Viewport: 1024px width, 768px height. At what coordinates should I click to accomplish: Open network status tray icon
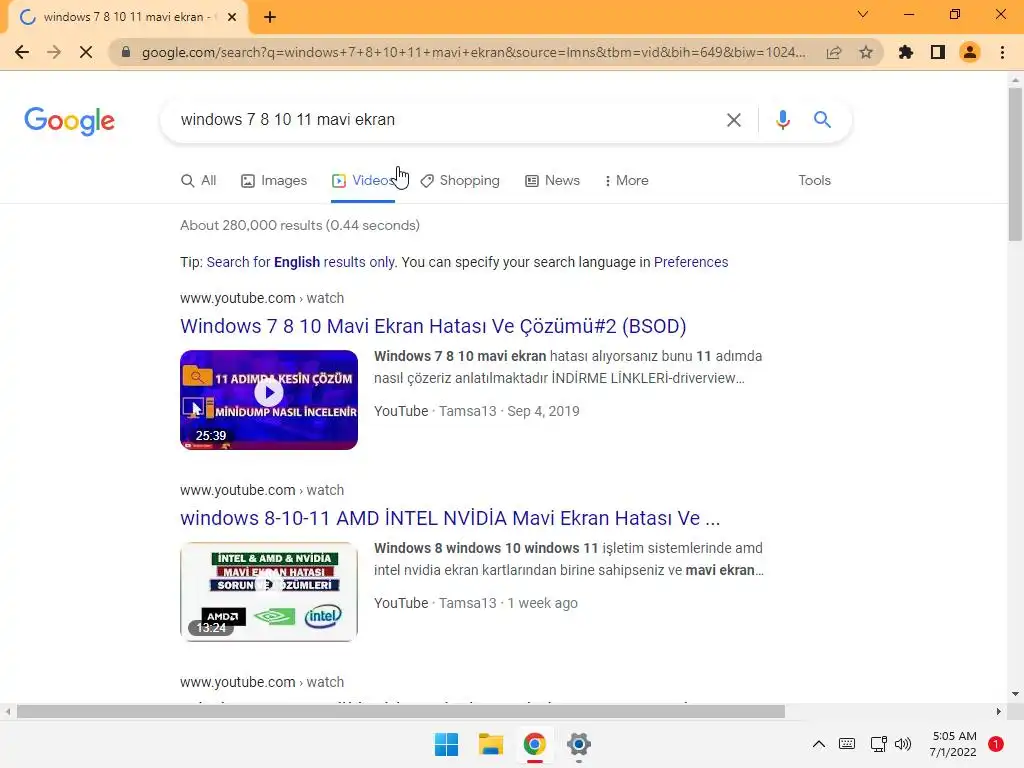878,744
